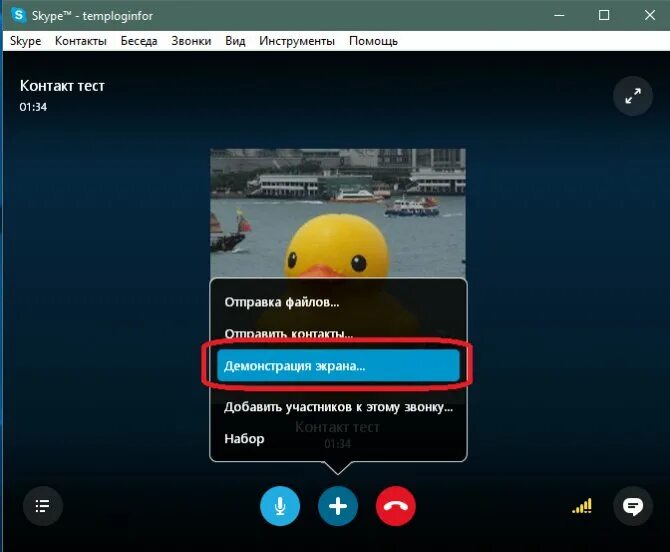
Task: Click the plus button to open call options
Action: (338, 506)
